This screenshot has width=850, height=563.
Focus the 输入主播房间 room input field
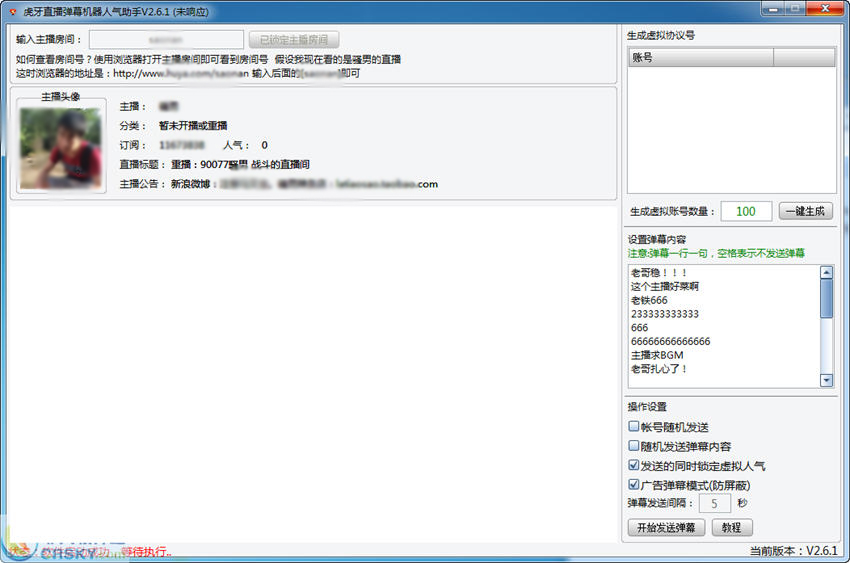(x=166, y=40)
